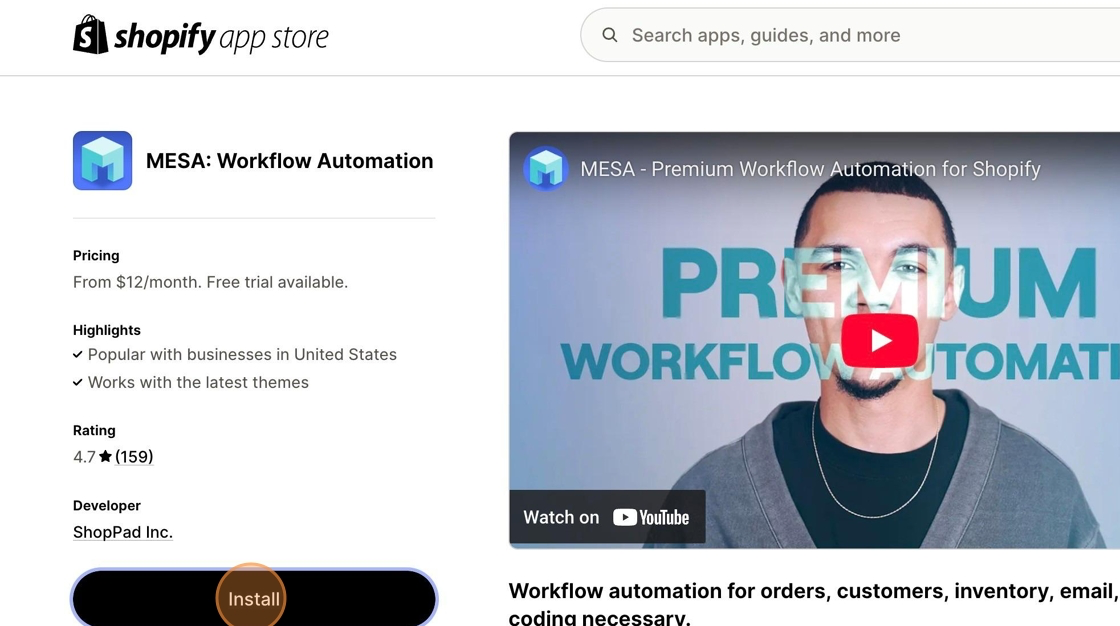Screen dimensions: 1120x626
Task: Click the checkmark beside Works with latest themes
Action: [x=78, y=383]
